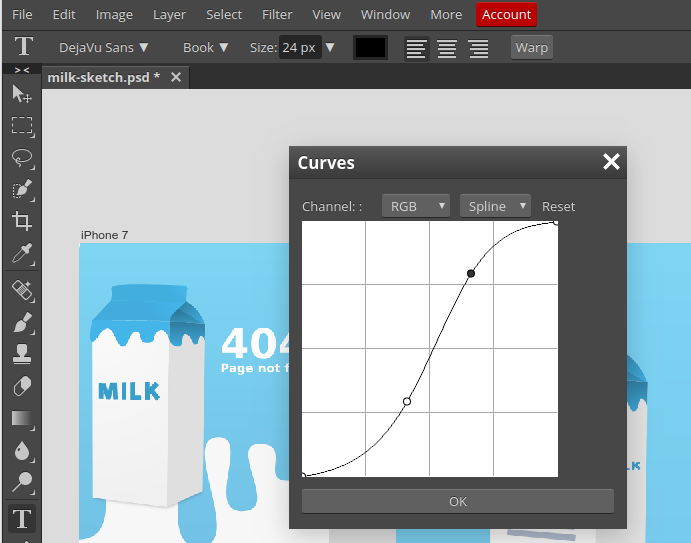Viewport: 691px width, 543px height.
Task: Open the Window menu
Action: click(x=385, y=15)
